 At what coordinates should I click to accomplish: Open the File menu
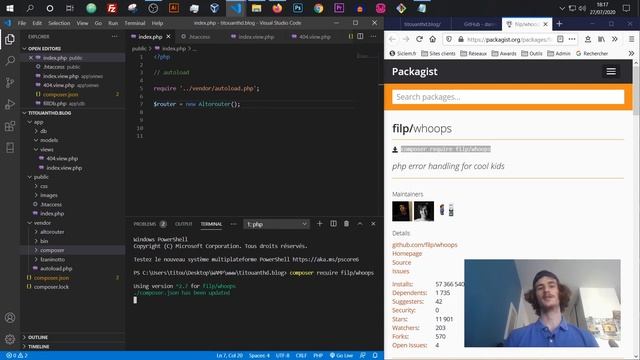point(22,23)
